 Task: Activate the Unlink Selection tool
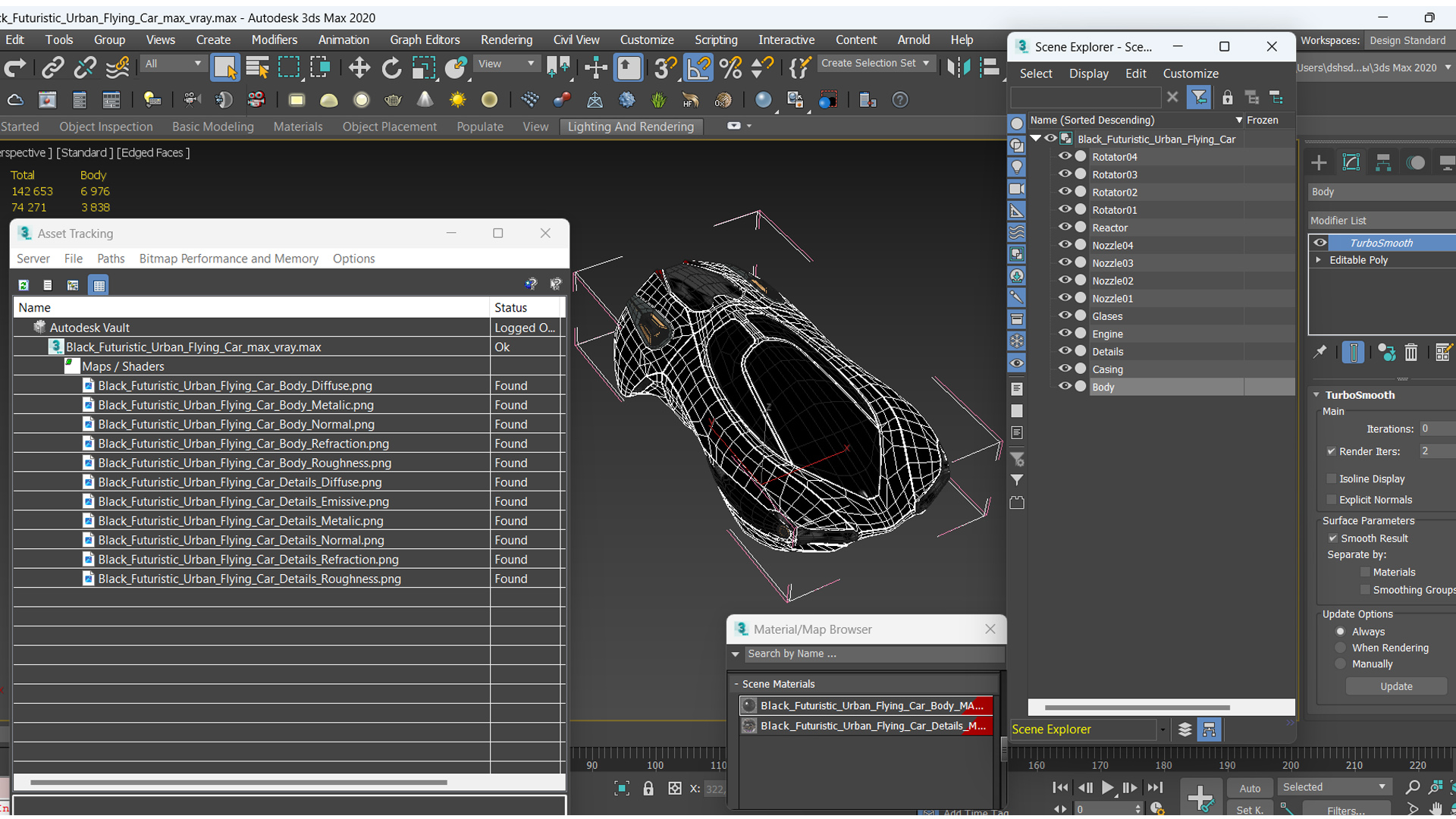(87, 67)
